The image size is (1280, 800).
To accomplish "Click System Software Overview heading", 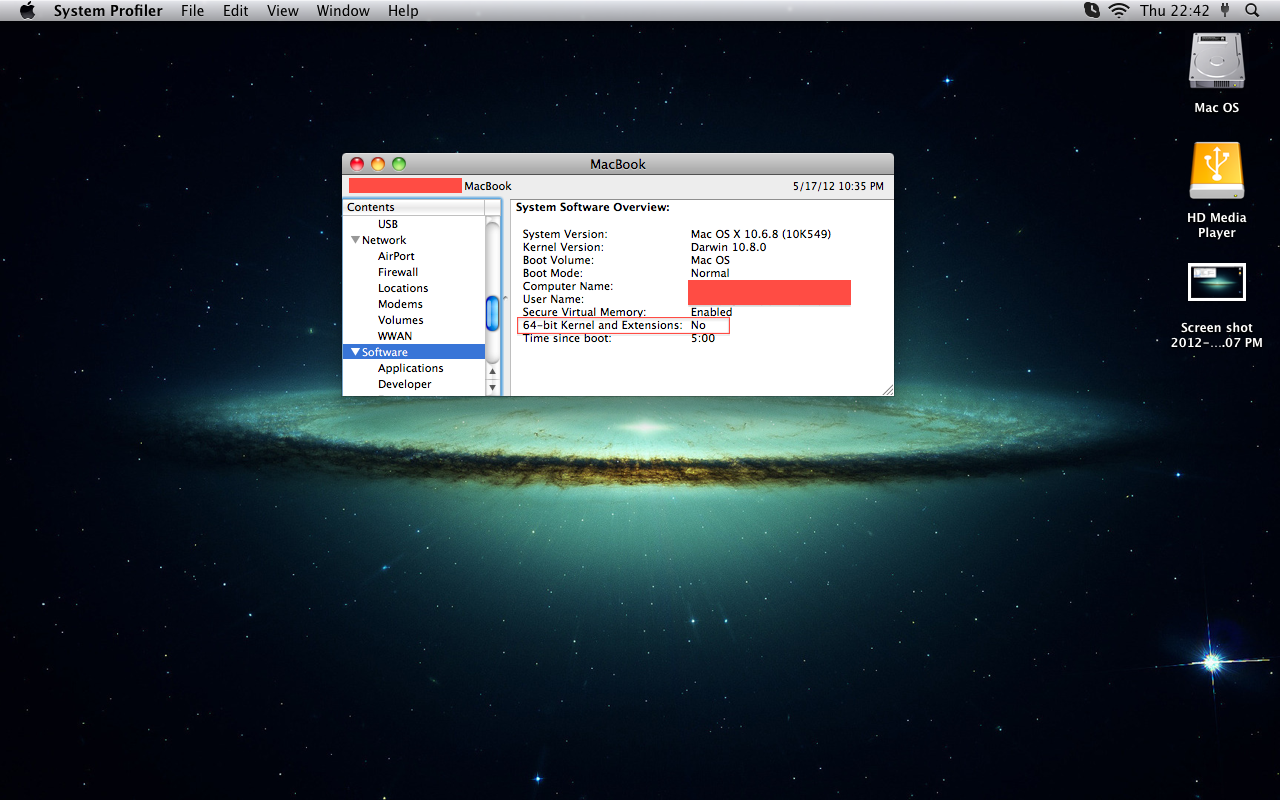I will (593, 207).
